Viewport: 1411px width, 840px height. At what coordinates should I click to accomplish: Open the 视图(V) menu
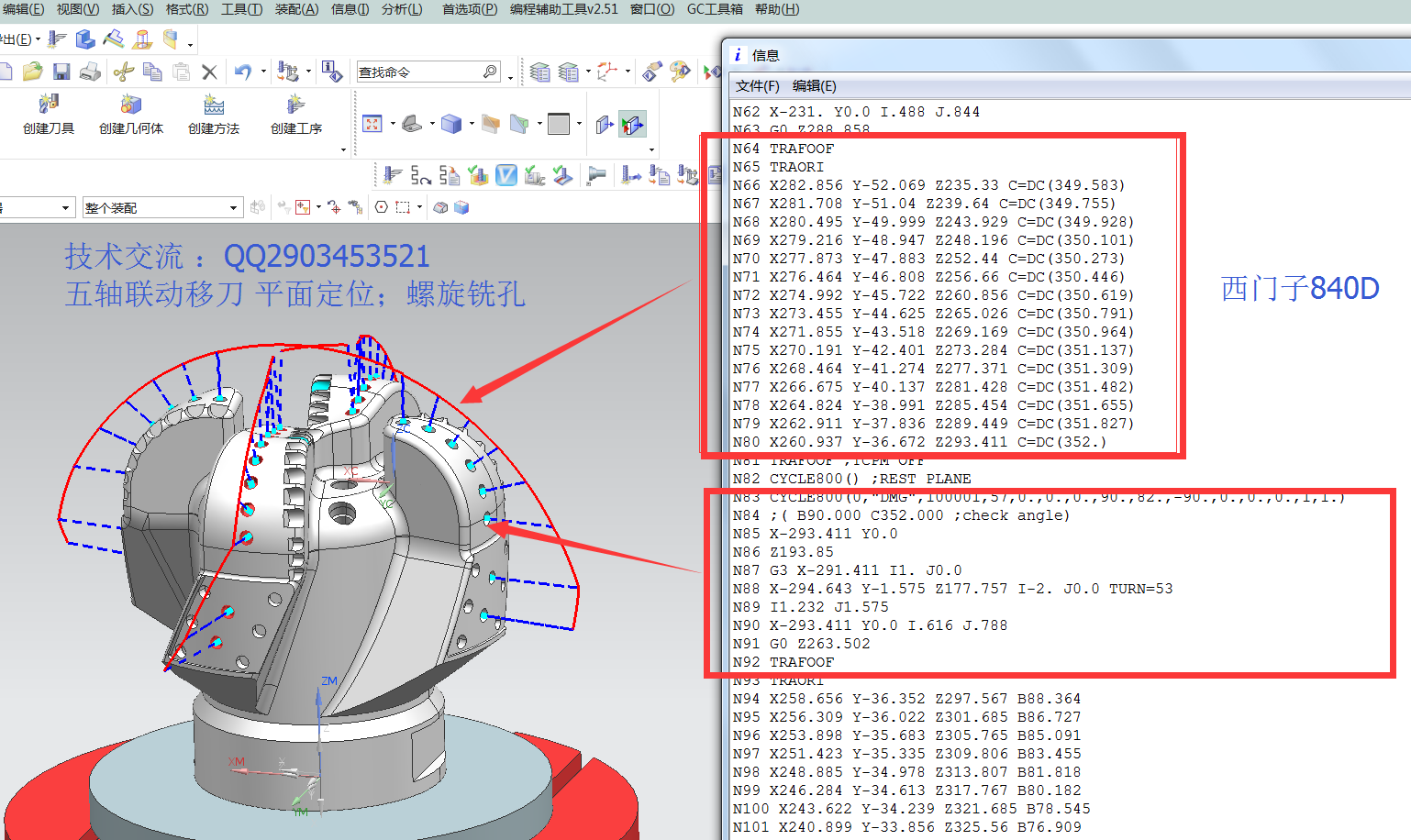click(x=78, y=9)
